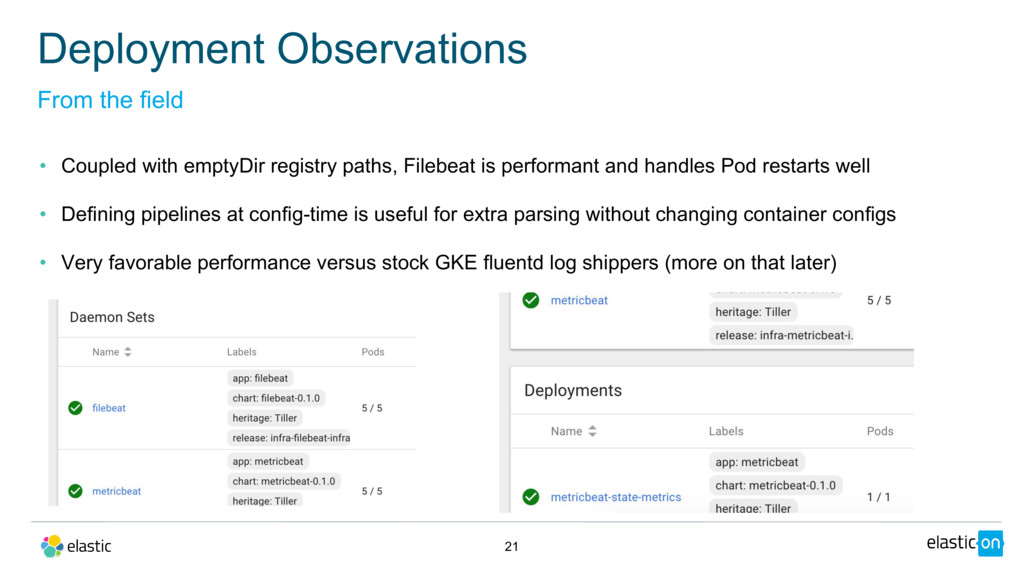
Task: Open the metricbeat link in the Daemon Sets table
Action: pyautogui.click(x=116, y=491)
